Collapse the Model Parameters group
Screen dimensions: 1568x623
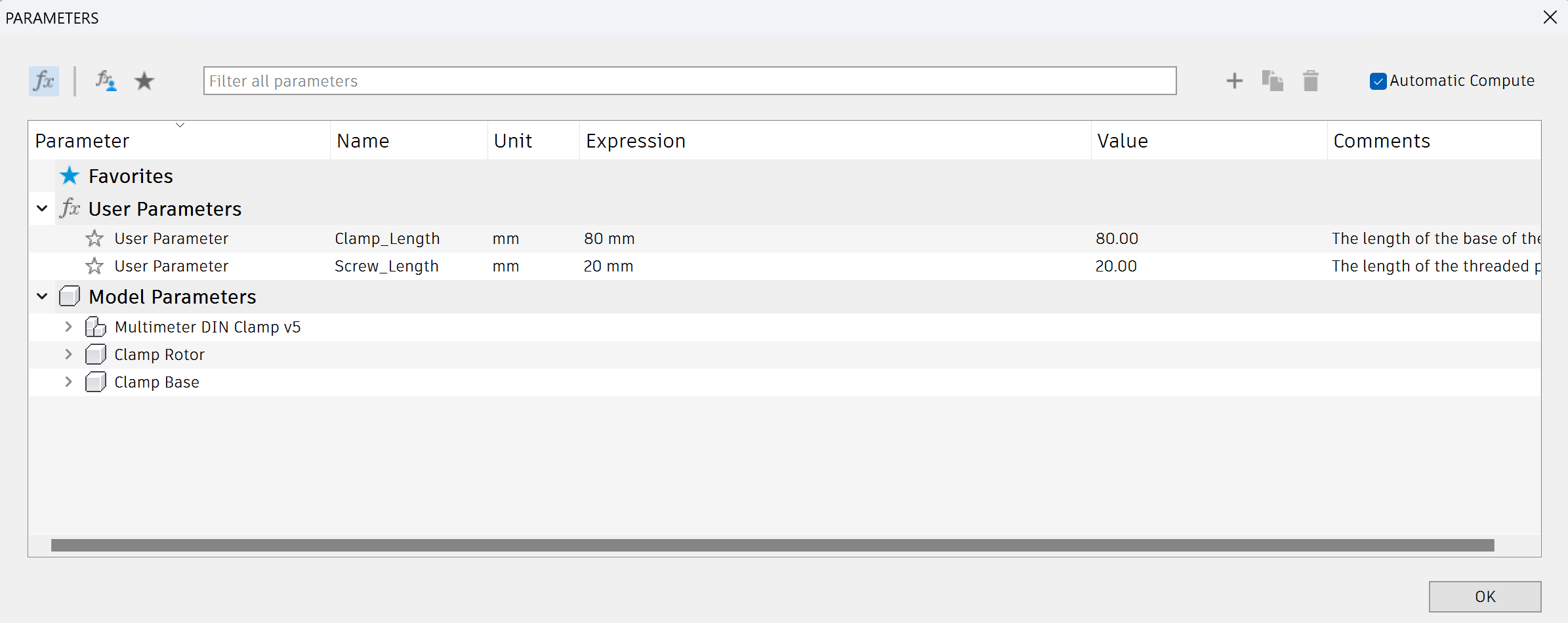tap(42, 296)
